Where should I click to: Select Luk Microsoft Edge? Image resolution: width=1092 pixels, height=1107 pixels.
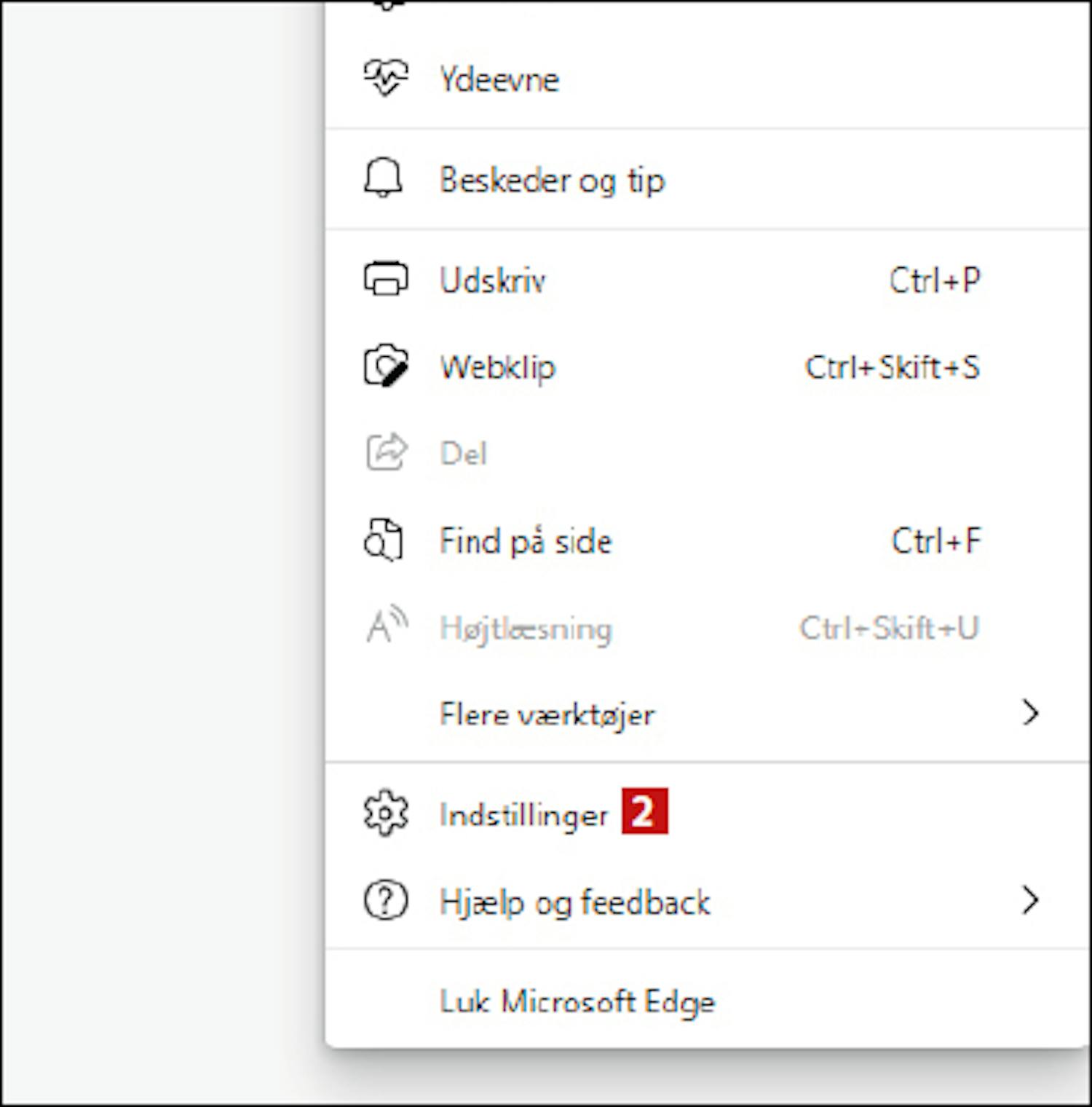click(577, 1001)
